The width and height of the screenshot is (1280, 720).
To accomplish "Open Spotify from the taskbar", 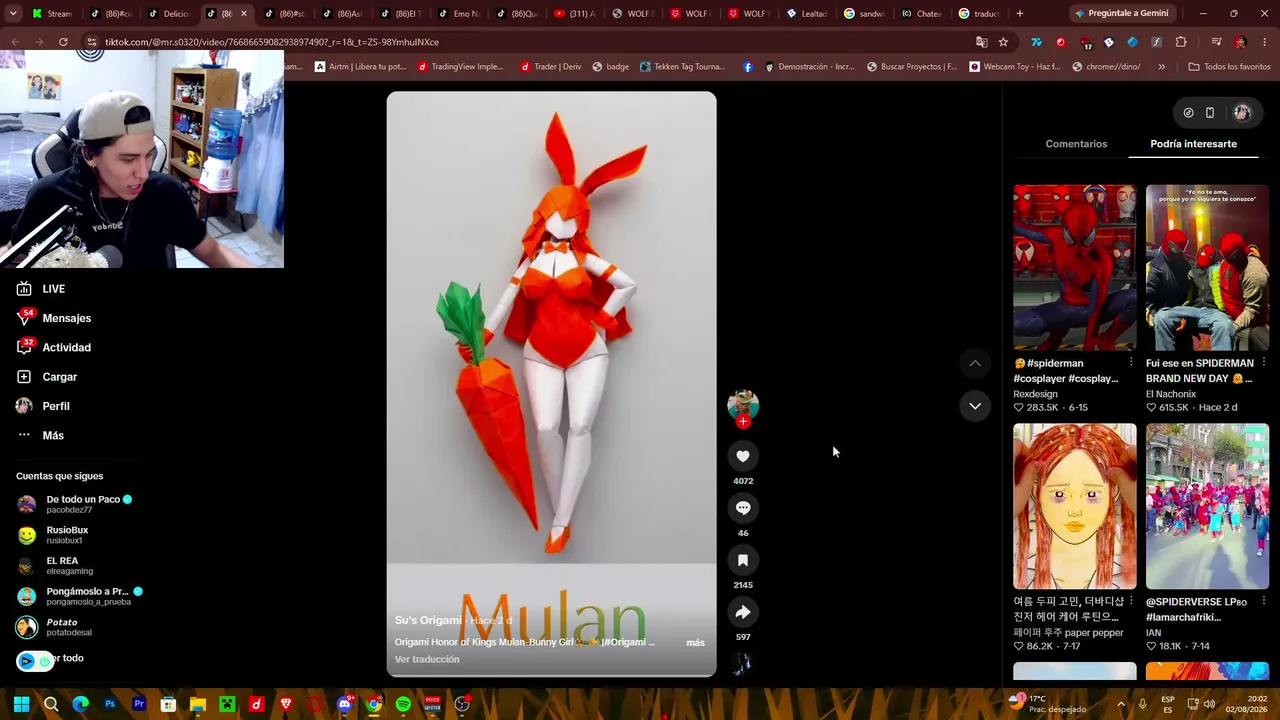I will pos(403,704).
